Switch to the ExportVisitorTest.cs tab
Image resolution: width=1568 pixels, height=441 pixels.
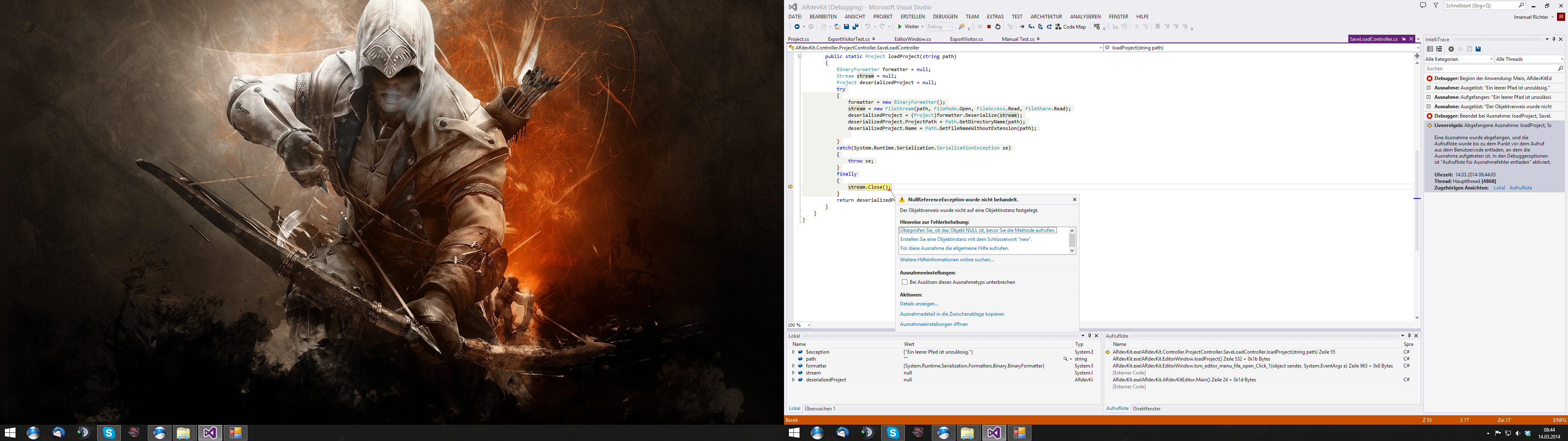[x=849, y=39]
